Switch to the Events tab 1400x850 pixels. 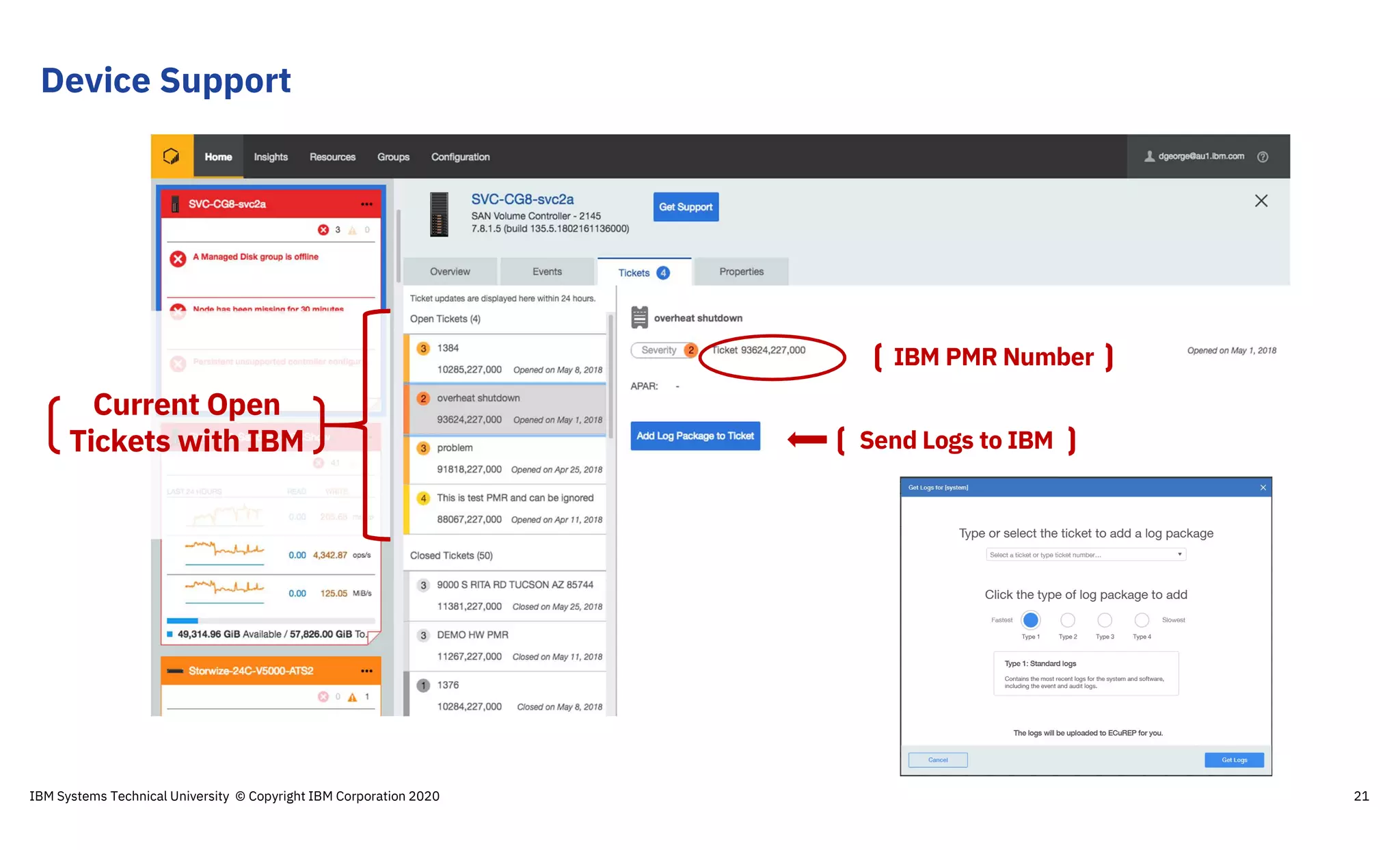point(547,271)
